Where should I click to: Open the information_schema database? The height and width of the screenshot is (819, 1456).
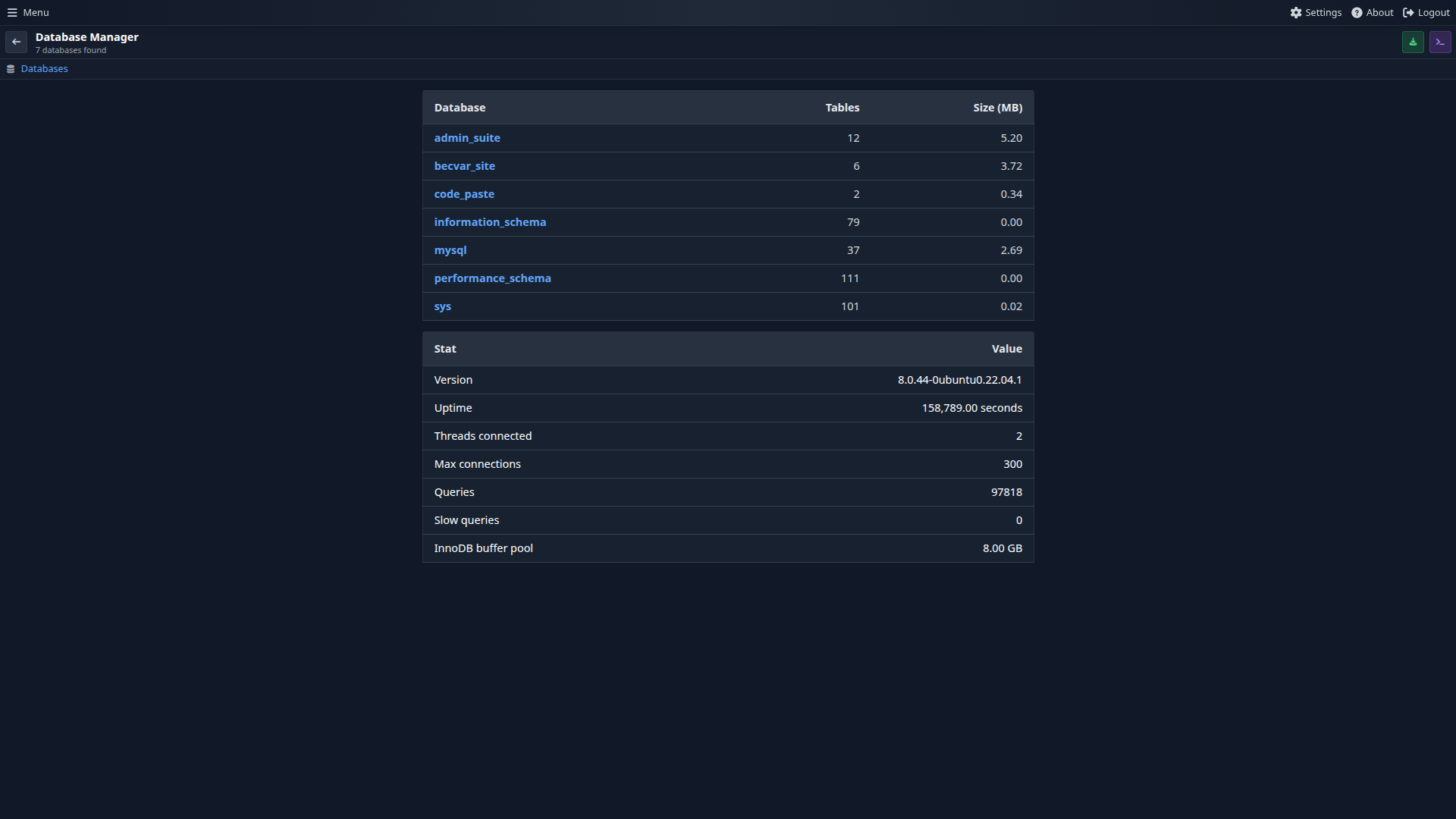pyautogui.click(x=489, y=222)
